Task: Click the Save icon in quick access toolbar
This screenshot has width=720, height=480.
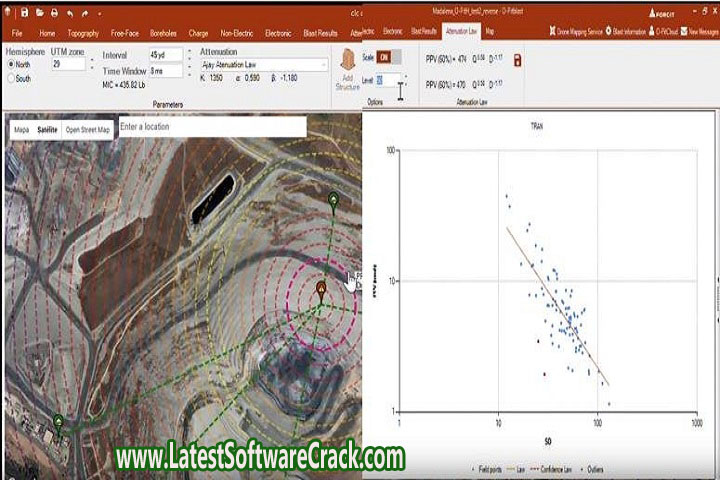Action: (25, 12)
